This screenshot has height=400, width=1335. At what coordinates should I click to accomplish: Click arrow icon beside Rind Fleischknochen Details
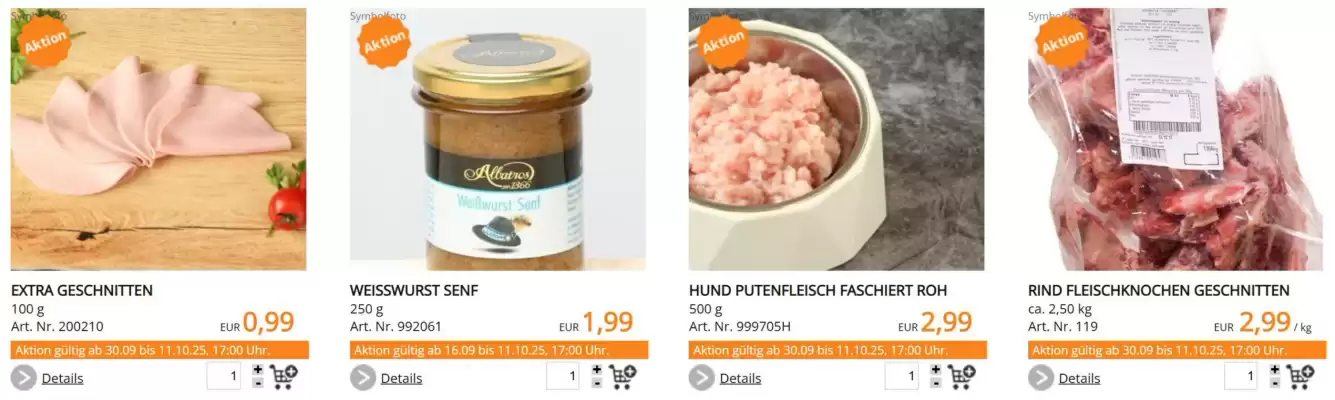1041,378
